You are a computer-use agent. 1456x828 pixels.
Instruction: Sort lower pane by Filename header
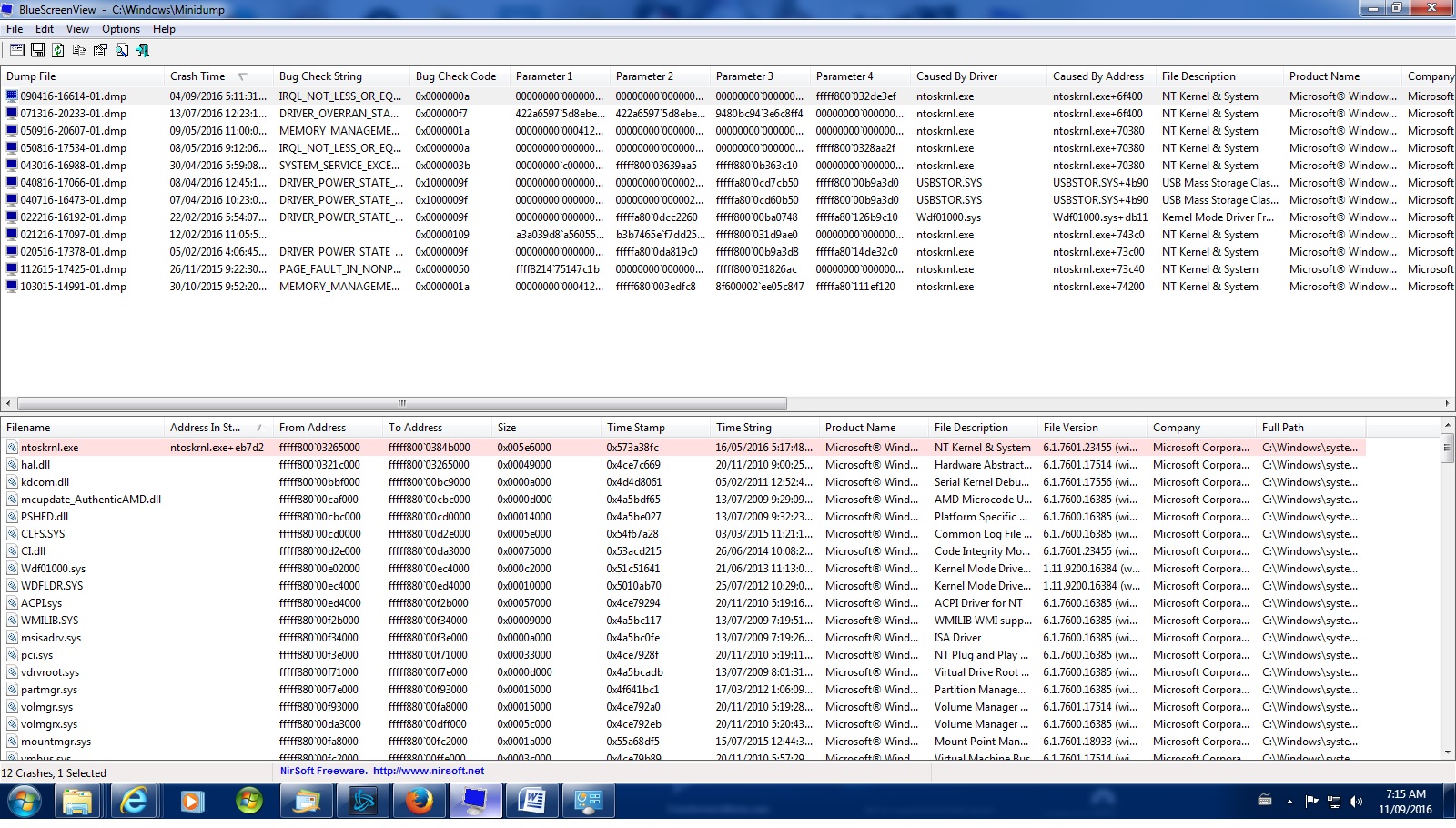82,428
